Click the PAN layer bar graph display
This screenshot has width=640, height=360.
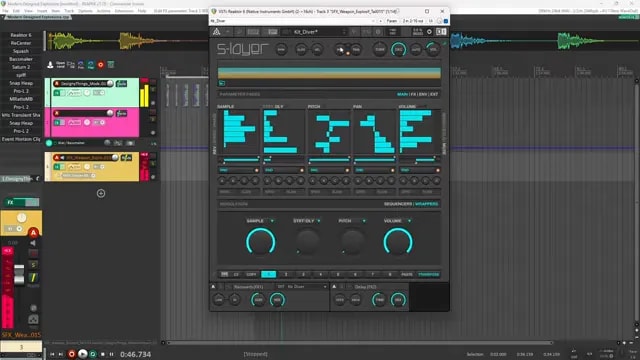coord(375,131)
